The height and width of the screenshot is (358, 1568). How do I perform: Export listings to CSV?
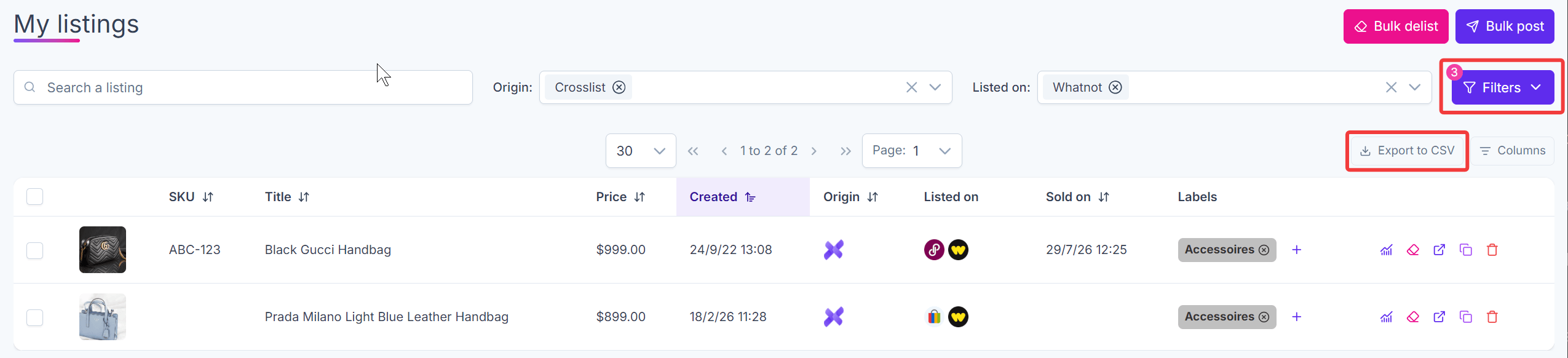point(1407,151)
